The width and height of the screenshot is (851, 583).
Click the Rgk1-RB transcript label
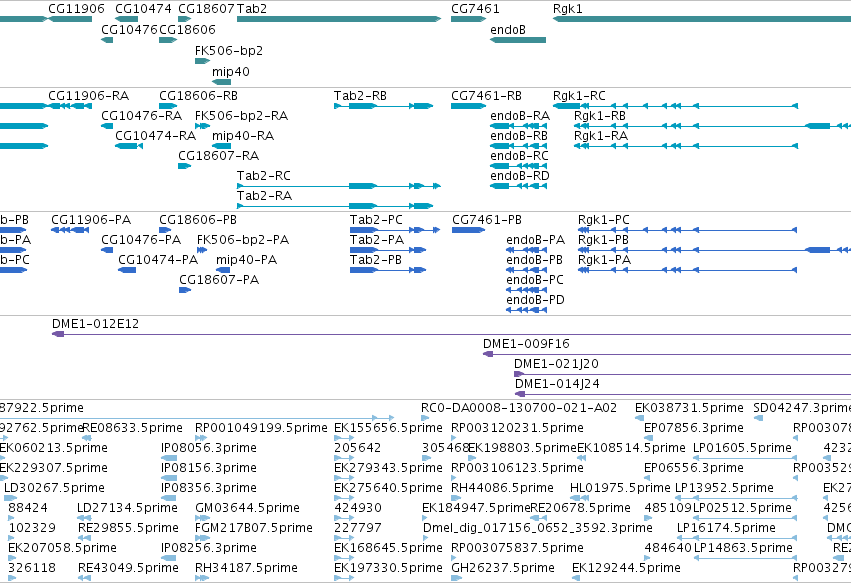[600, 116]
